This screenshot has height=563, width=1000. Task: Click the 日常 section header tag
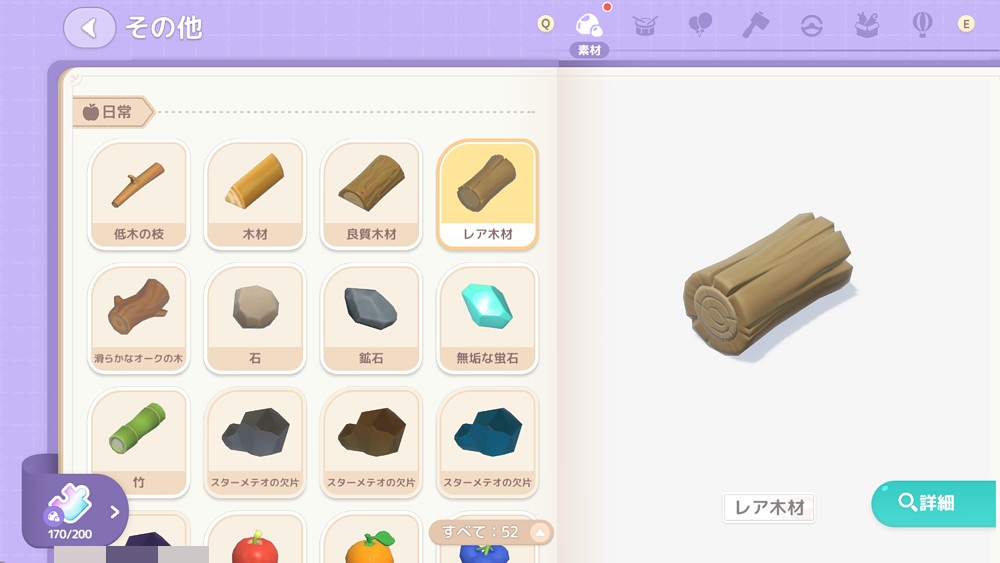pos(113,112)
